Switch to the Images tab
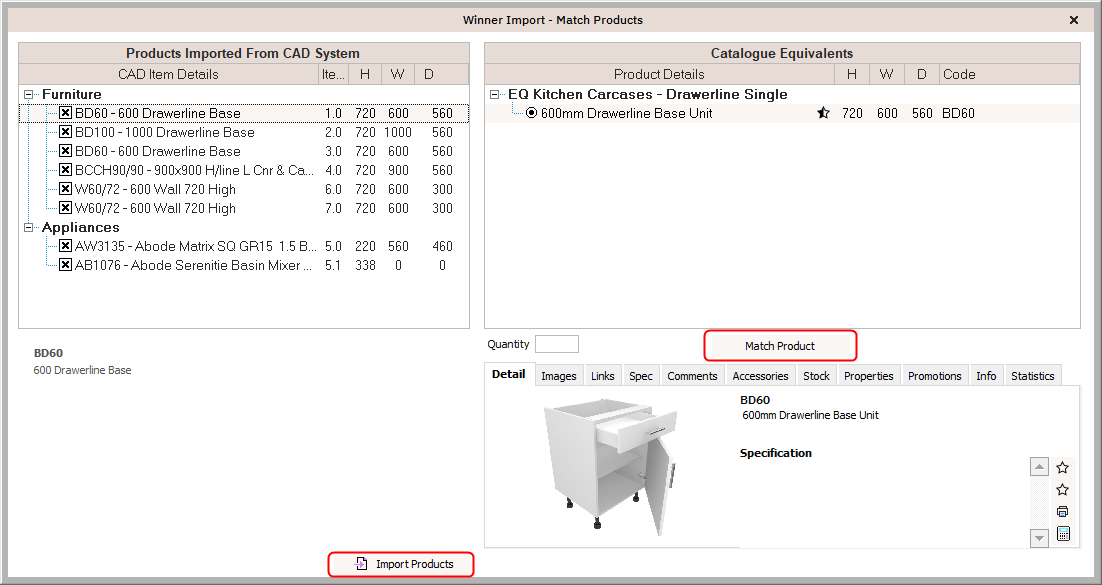Image resolution: width=1102 pixels, height=585 pixels. (559, 376)
